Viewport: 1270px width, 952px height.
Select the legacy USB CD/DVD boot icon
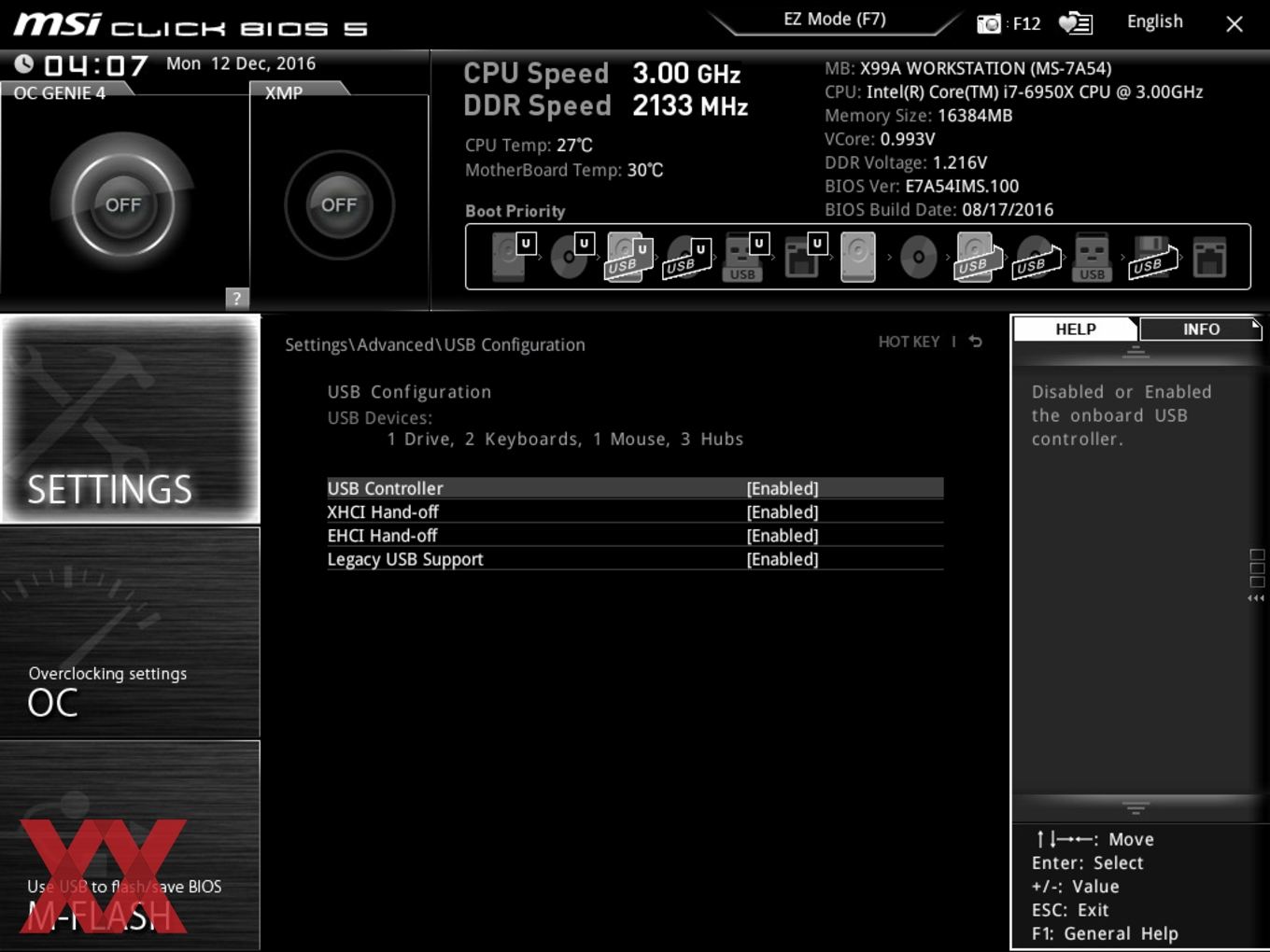(1036, 257)
